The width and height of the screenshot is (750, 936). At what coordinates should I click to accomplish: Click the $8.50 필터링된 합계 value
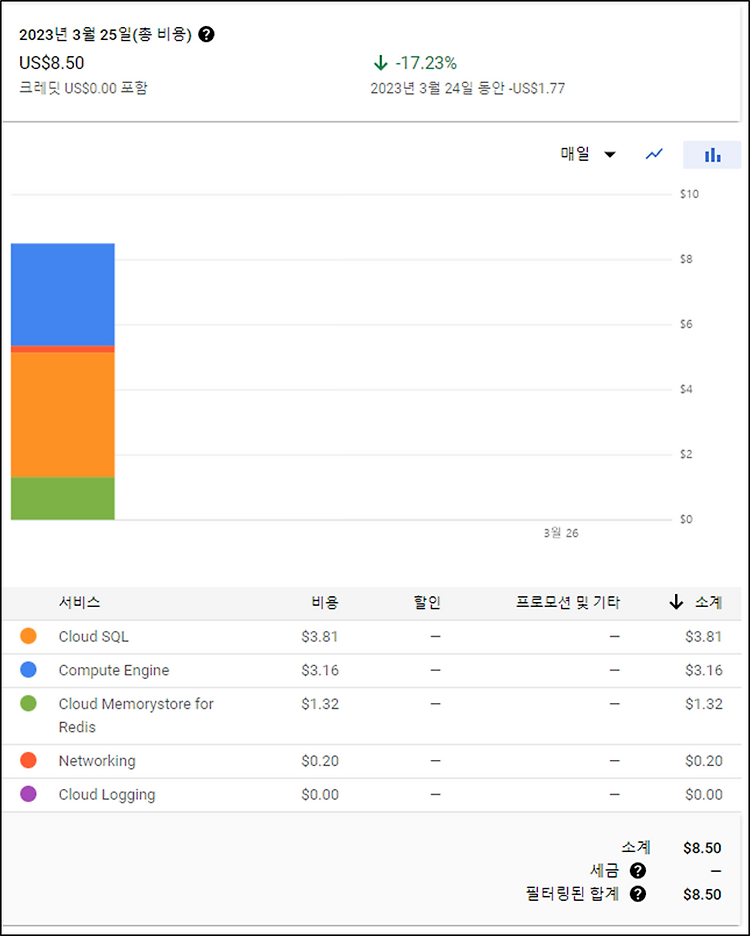(x=702, y=894)
